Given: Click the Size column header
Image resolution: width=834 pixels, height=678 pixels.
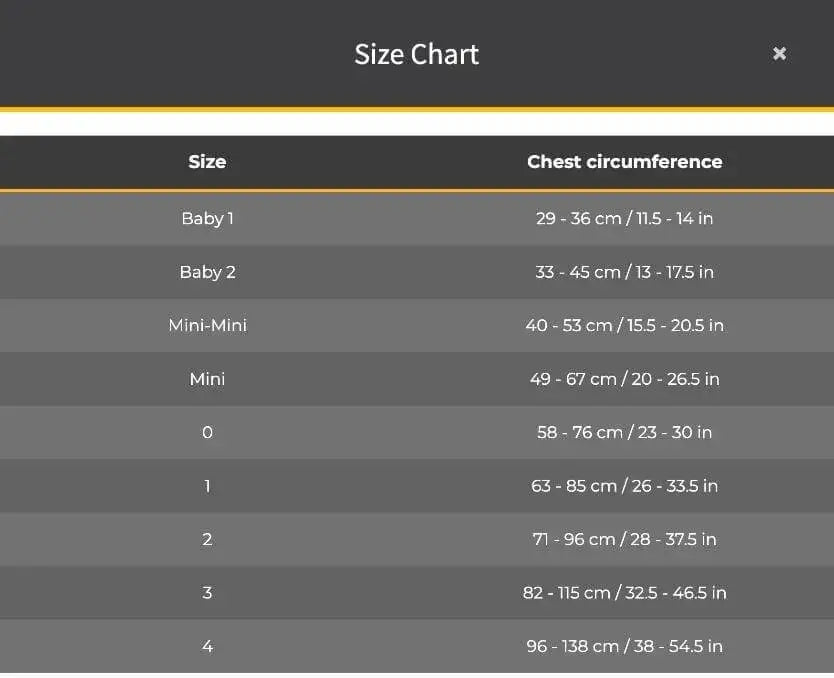Looking at the screenshot, I should 207,162.
